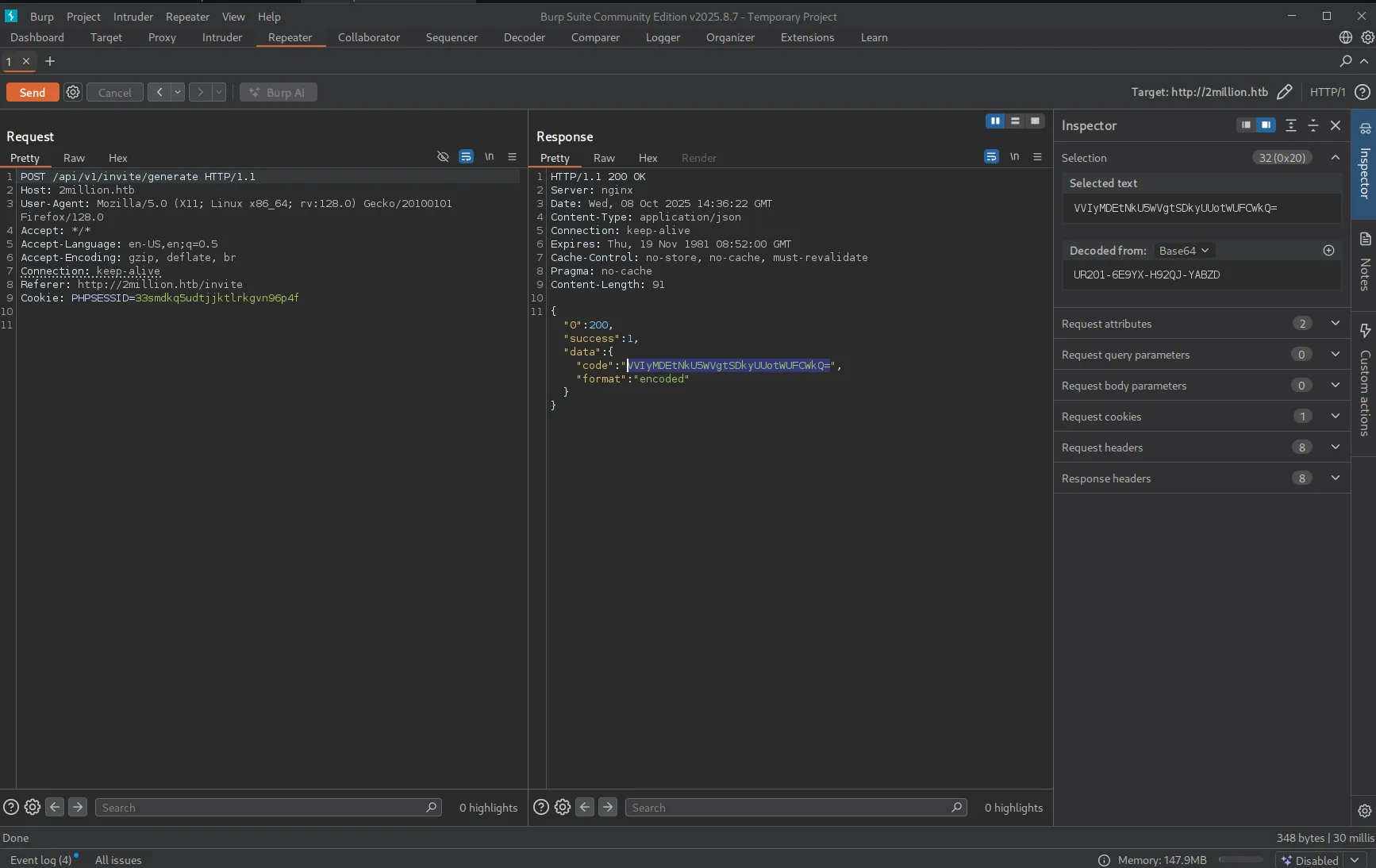Click the Repeater search magnifier icon
Viewport: 1376px width, 868px height.
pyautogui.click(x=1345, y=61)
